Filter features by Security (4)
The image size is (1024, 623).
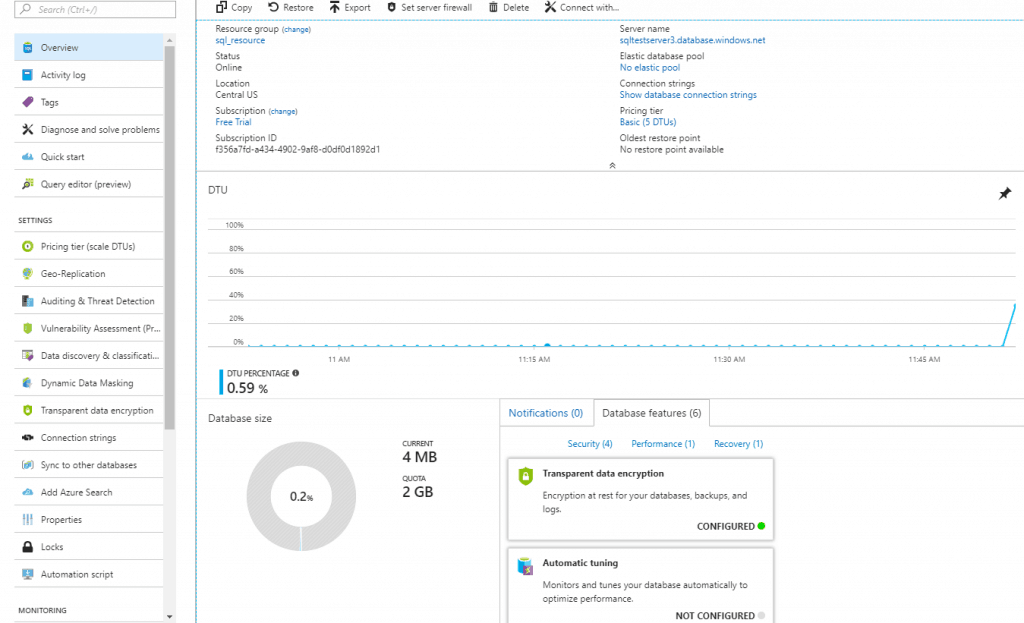coord(589,443)
